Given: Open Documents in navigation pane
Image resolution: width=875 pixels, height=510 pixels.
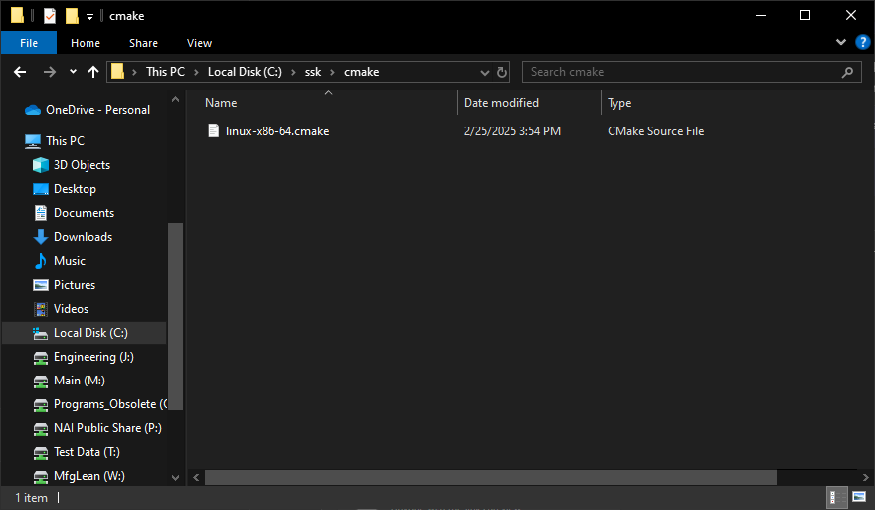Looking at the screenshot, I should (x=84, y=213).
